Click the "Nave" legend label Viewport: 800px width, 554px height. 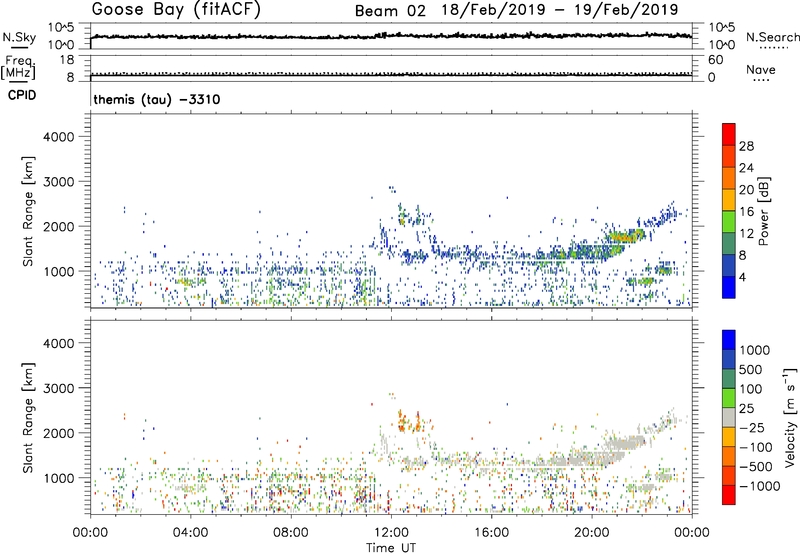pyautogui.click(x=761, y=69)
